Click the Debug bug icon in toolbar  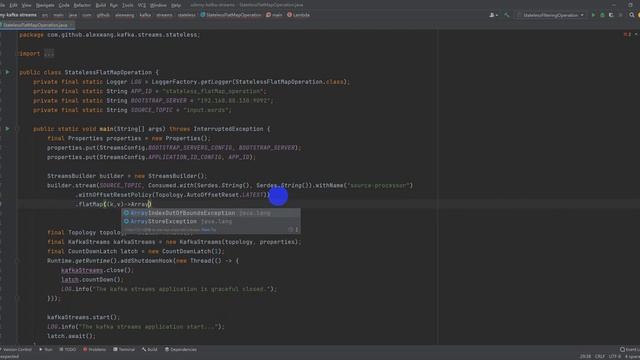[602, 15]
